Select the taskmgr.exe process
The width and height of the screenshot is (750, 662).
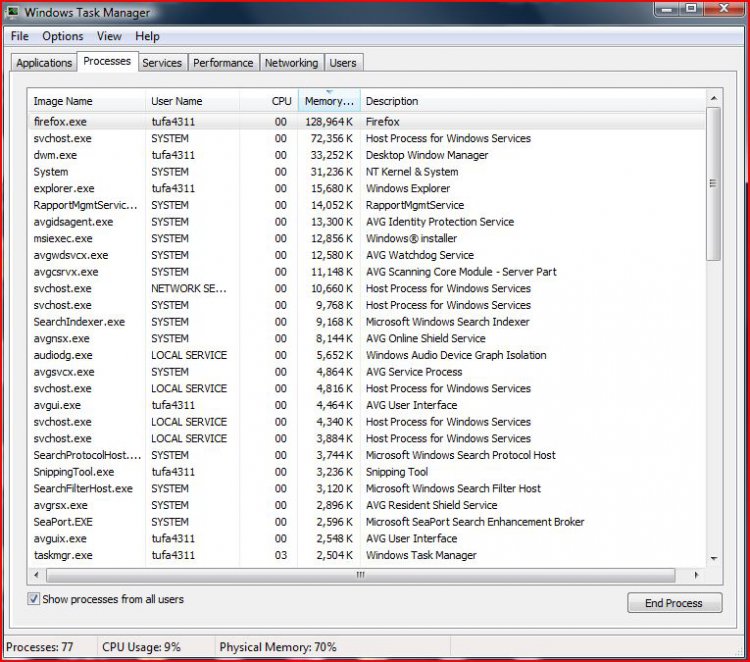pos(366,555)
